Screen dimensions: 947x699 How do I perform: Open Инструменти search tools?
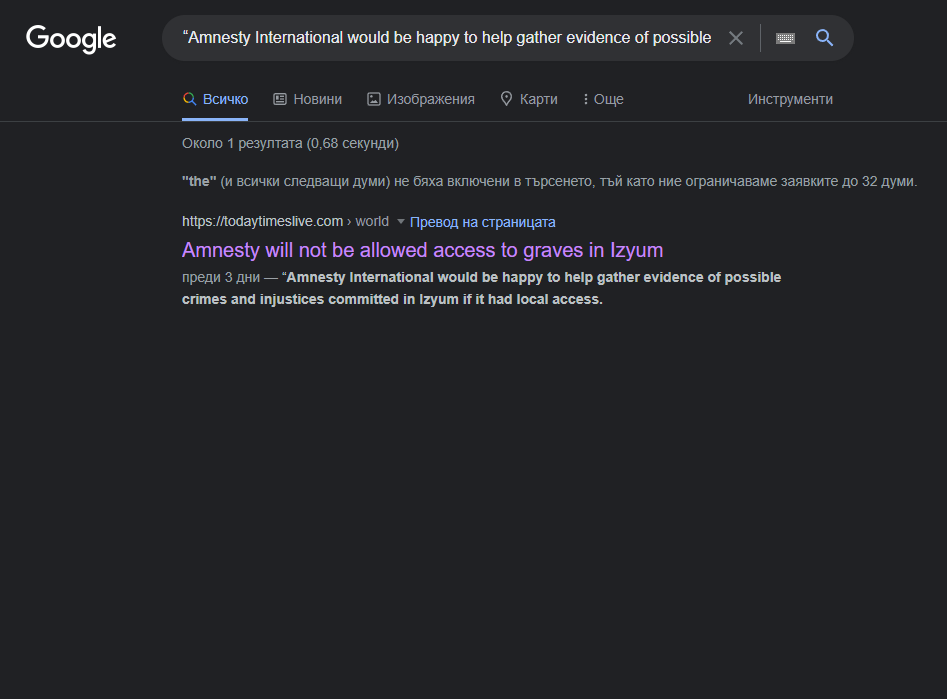(790, 99)
